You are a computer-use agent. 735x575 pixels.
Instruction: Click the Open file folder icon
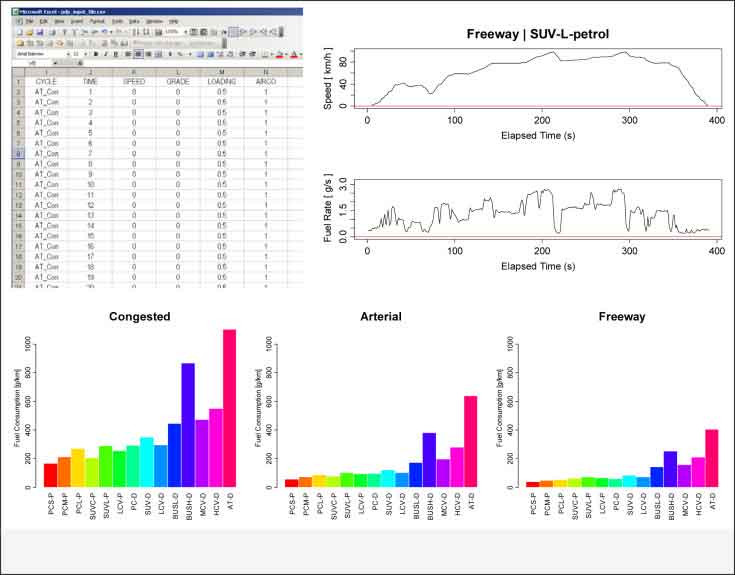pos(27,32)
